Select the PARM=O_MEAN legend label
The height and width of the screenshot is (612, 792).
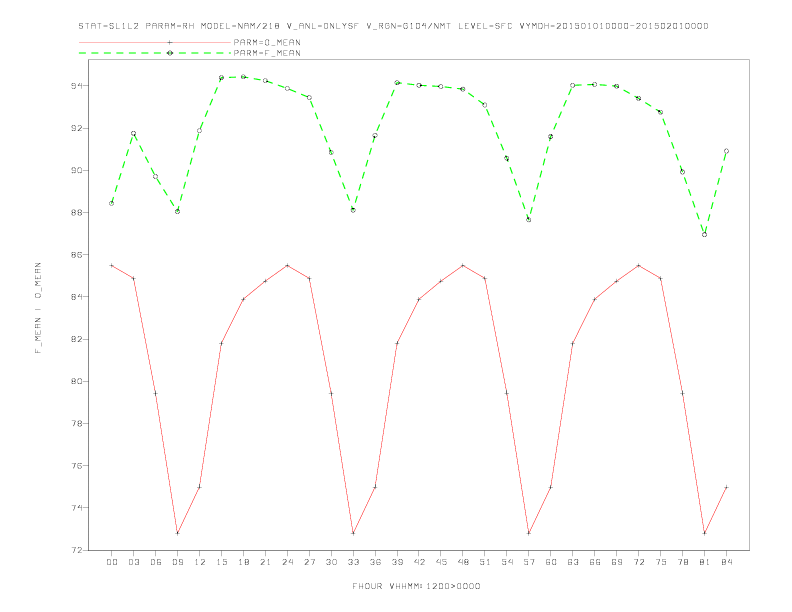click(x=267, y=42)
